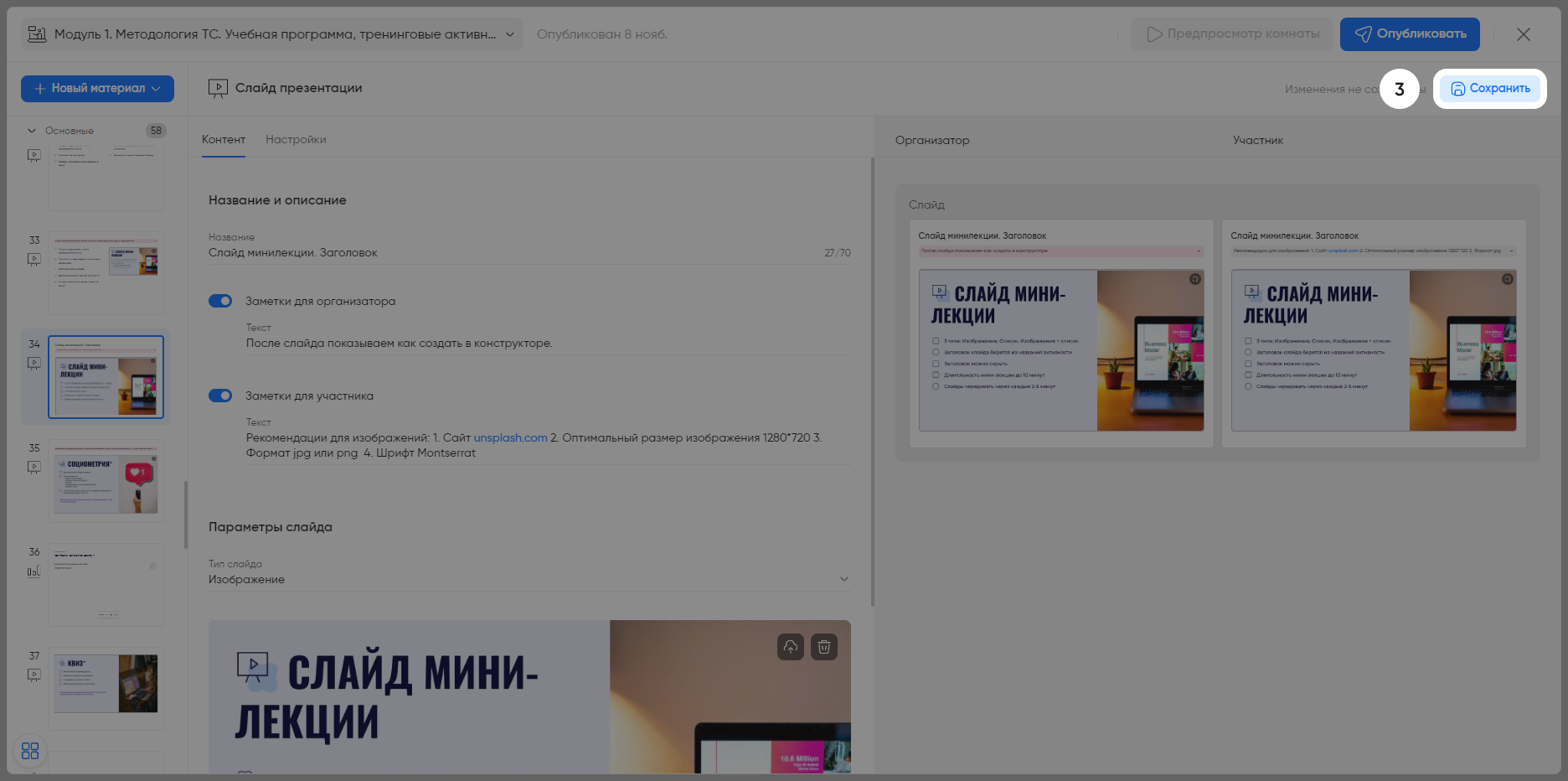
Task: Toggle 'Заметки для участника' switch
Action: pos(220,396)
